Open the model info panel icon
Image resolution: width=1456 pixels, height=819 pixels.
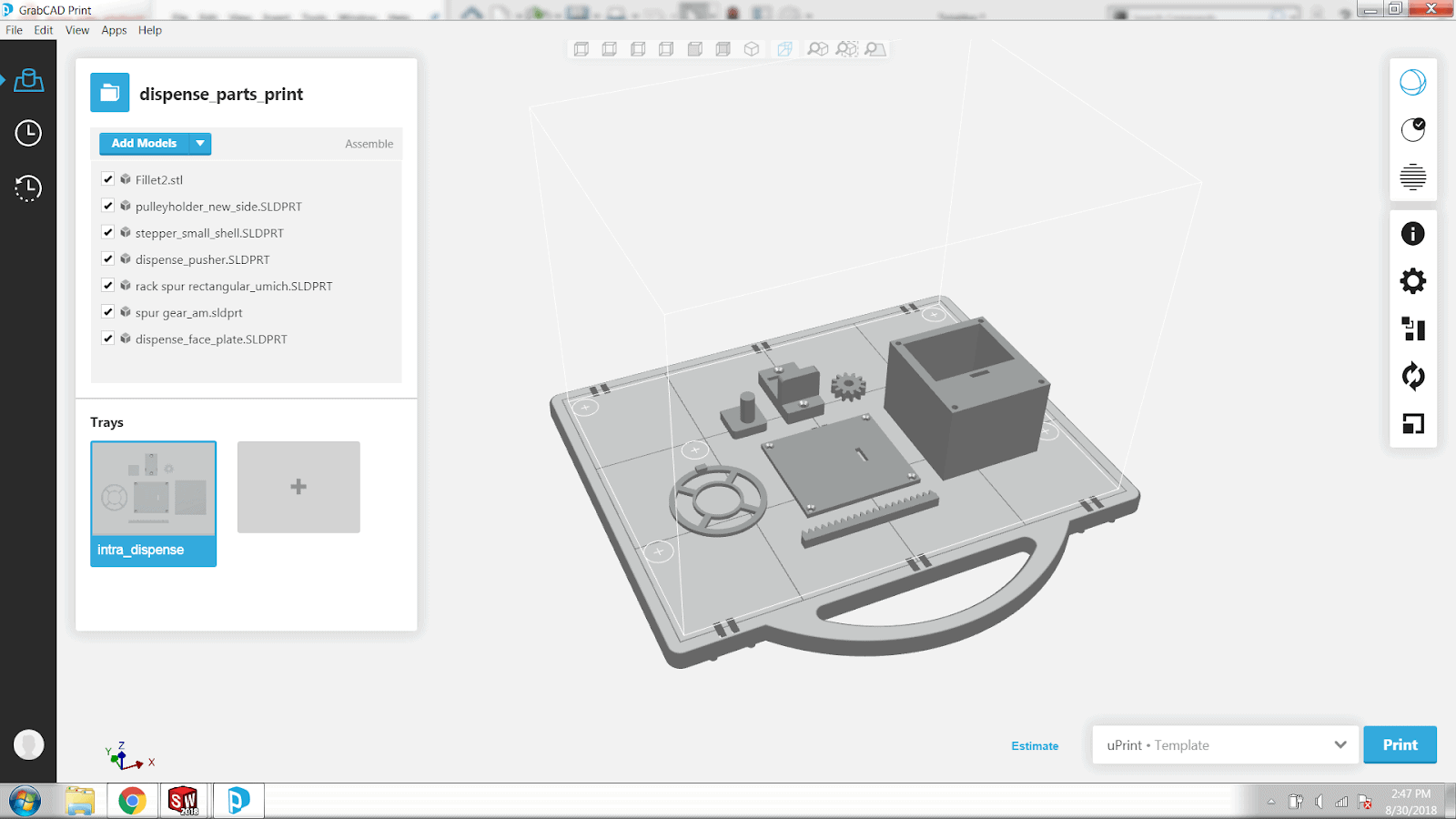click(x=1412, y=234)
